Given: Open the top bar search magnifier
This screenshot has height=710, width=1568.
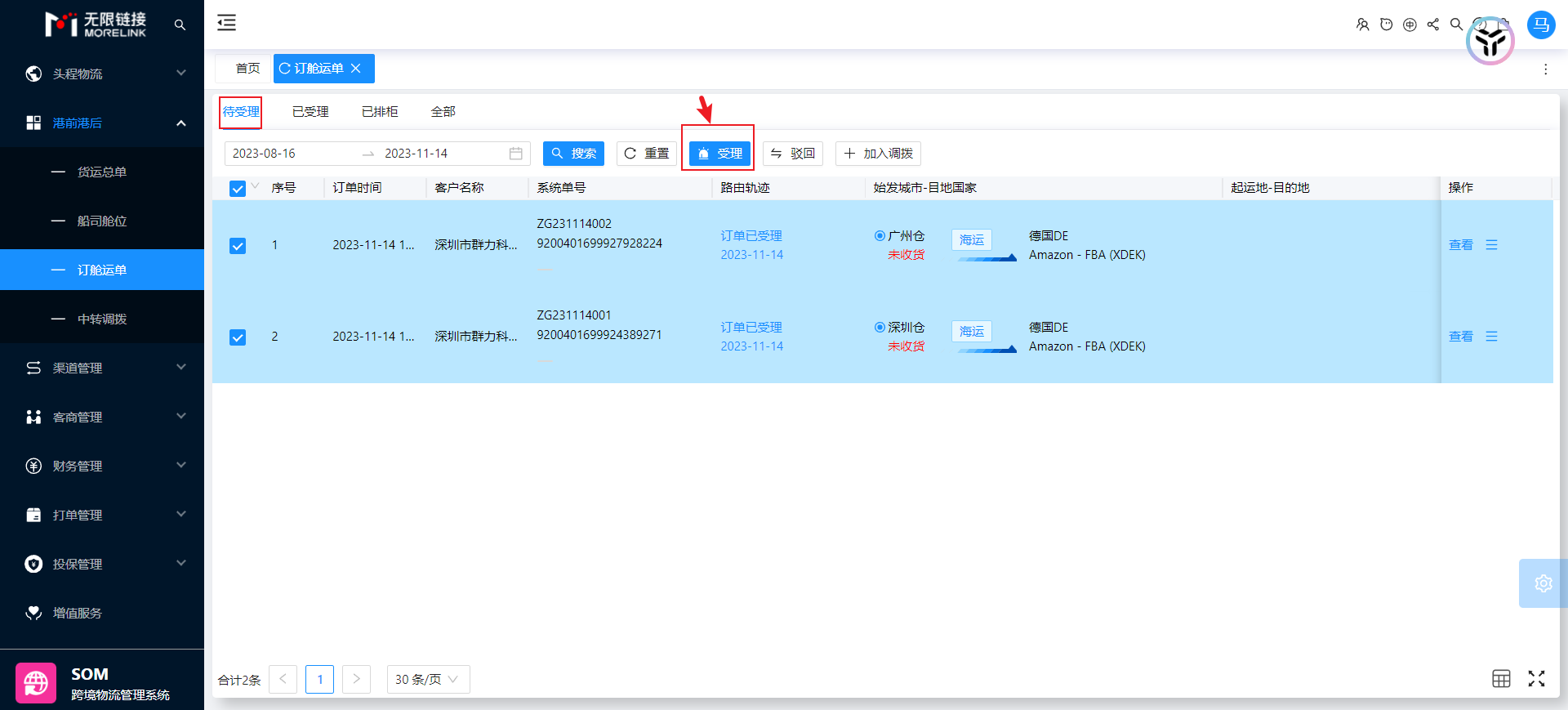Looking at the screenshot, I should click(x=1456, y=25).
